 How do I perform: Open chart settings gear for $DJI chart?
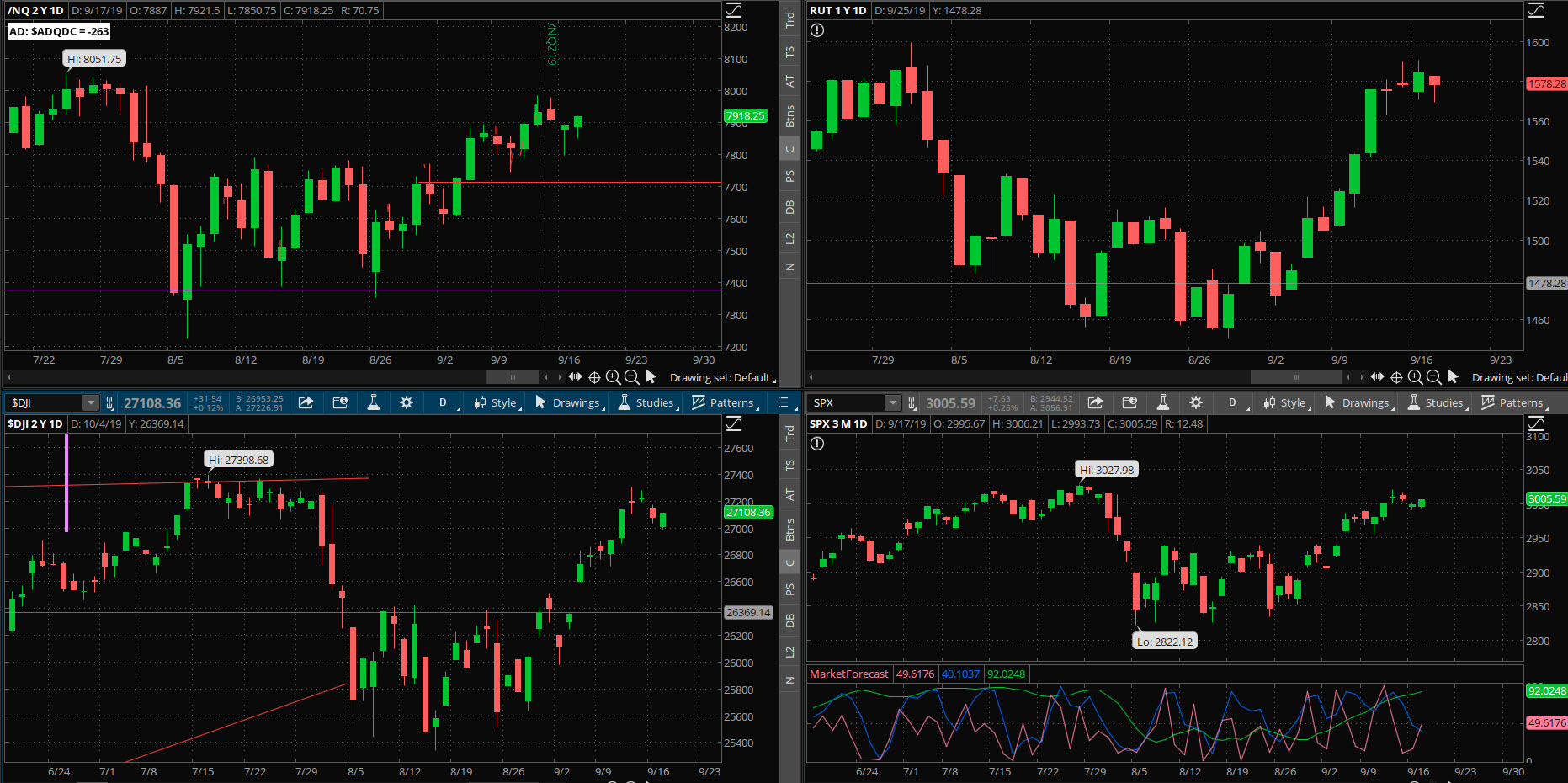point(407,402)
